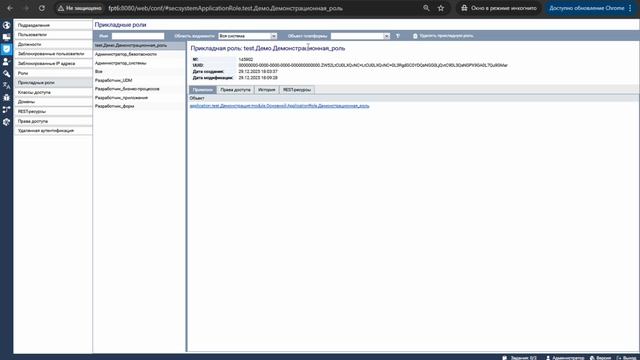Open Домены menu item
This screenshot has width=640, height=360.
click(x=53, y=102)
